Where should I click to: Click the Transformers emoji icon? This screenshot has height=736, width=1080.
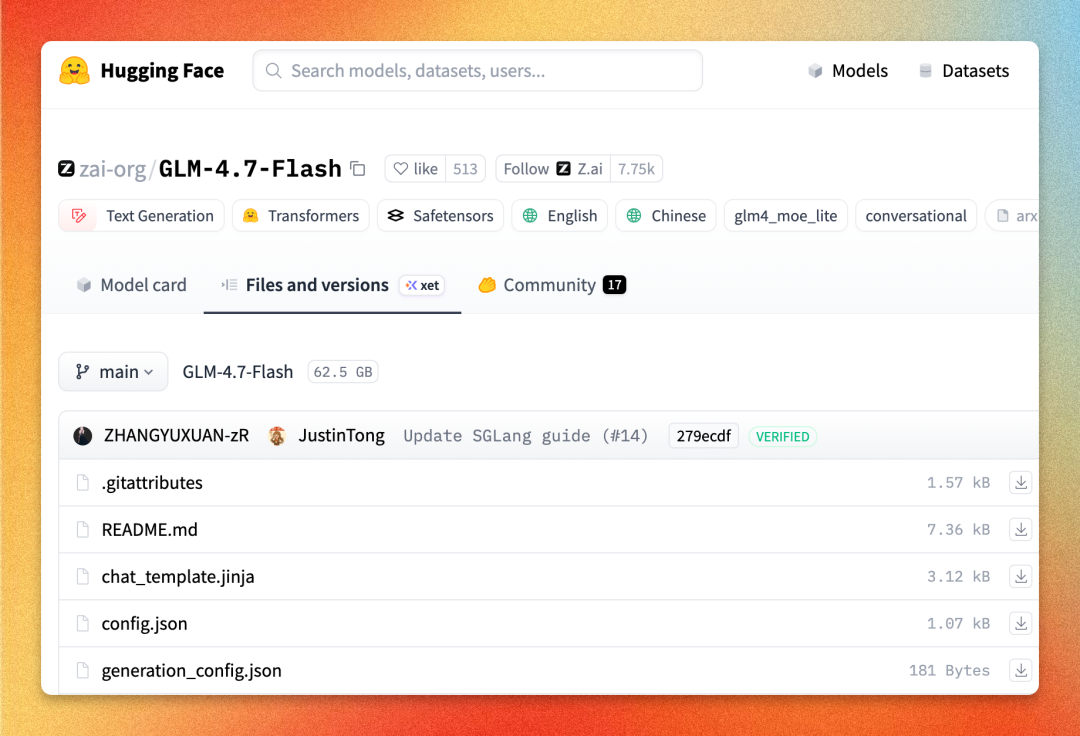tap(251, 216)
